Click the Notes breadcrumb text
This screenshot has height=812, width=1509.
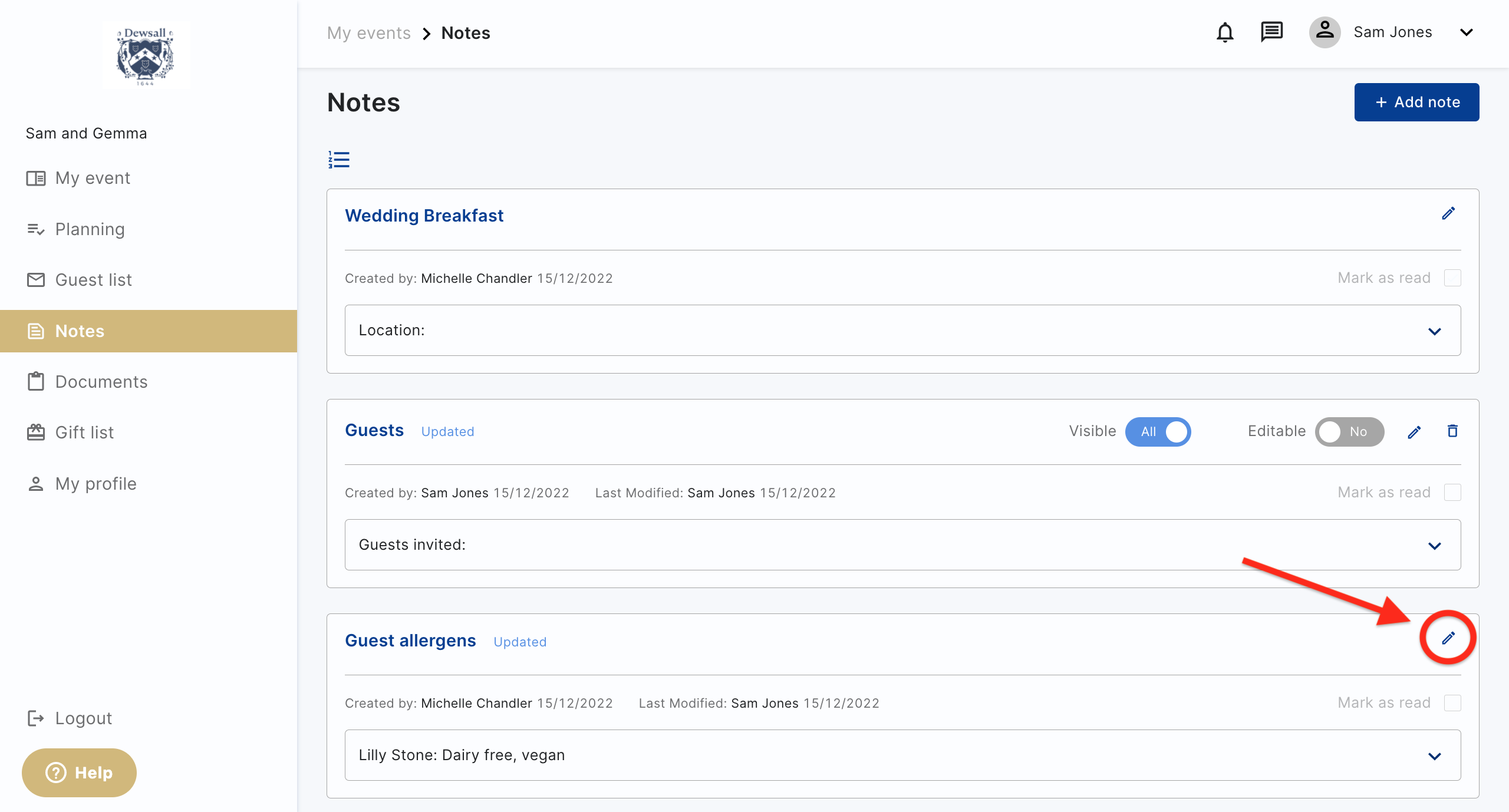click(x=466, y=33)
